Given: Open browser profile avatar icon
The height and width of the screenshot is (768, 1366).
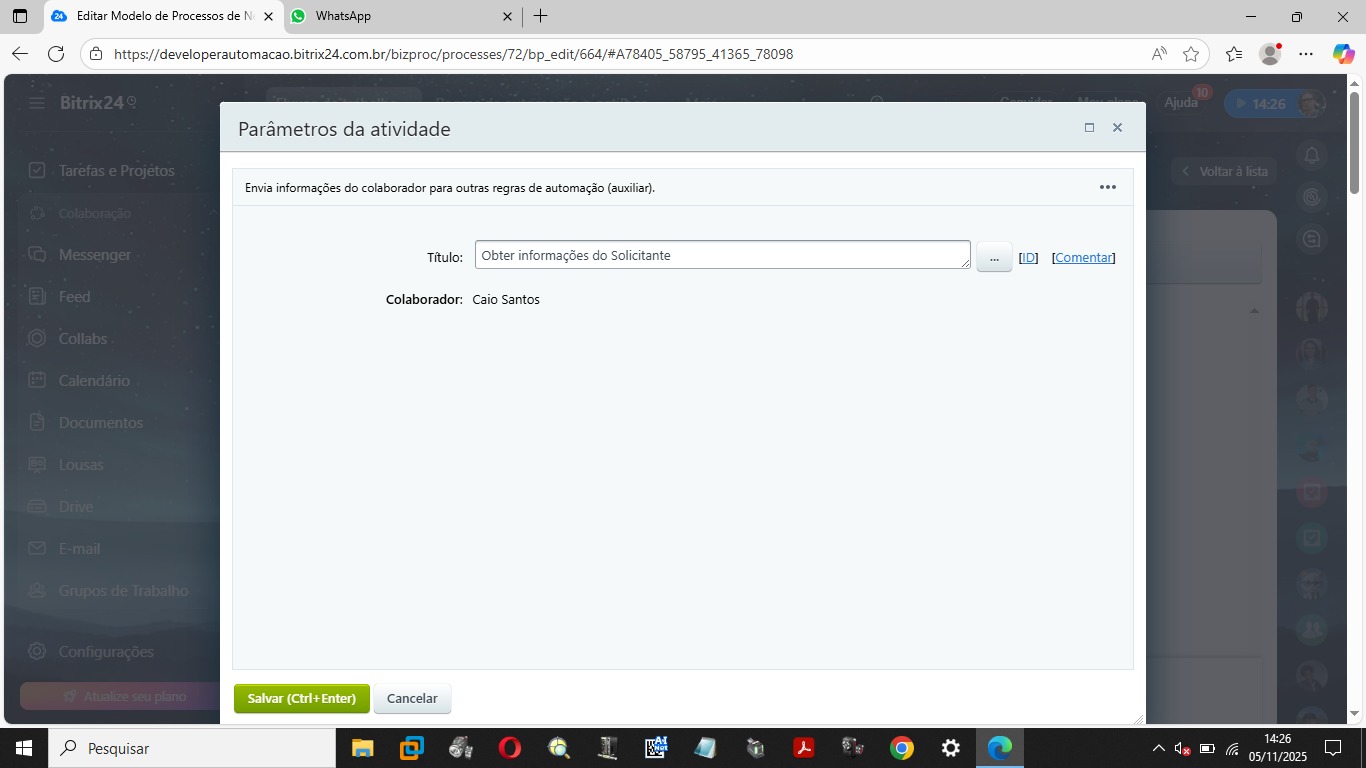Looking at the screenshot, I should (x=1270, y=54).
